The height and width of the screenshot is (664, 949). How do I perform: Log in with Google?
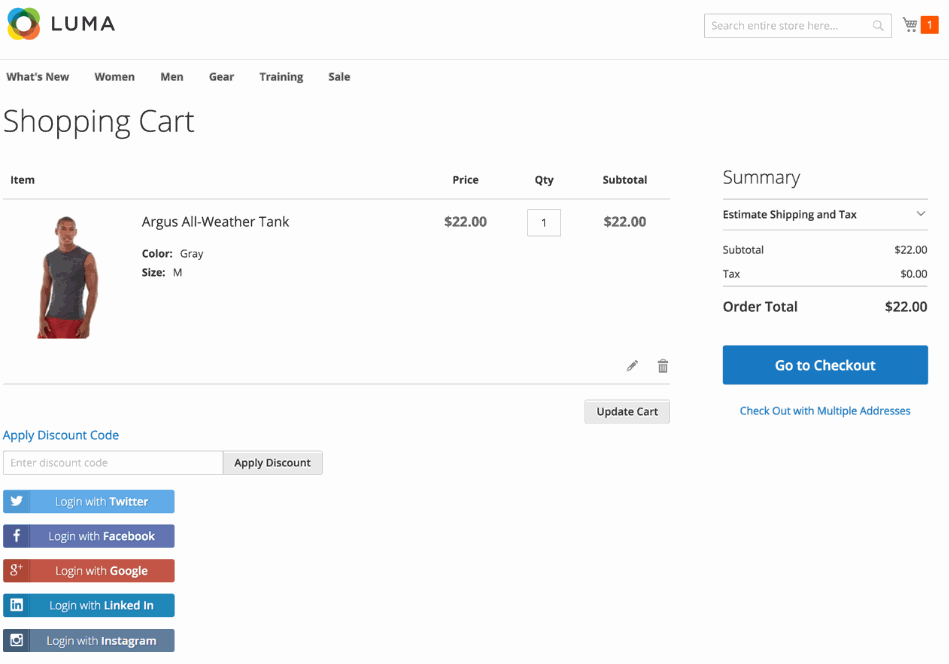89,571
